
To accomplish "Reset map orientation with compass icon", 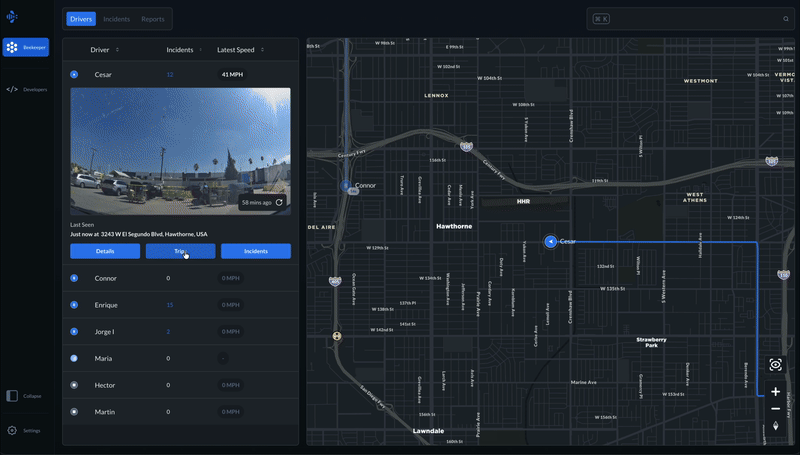I will pos(775,426).
